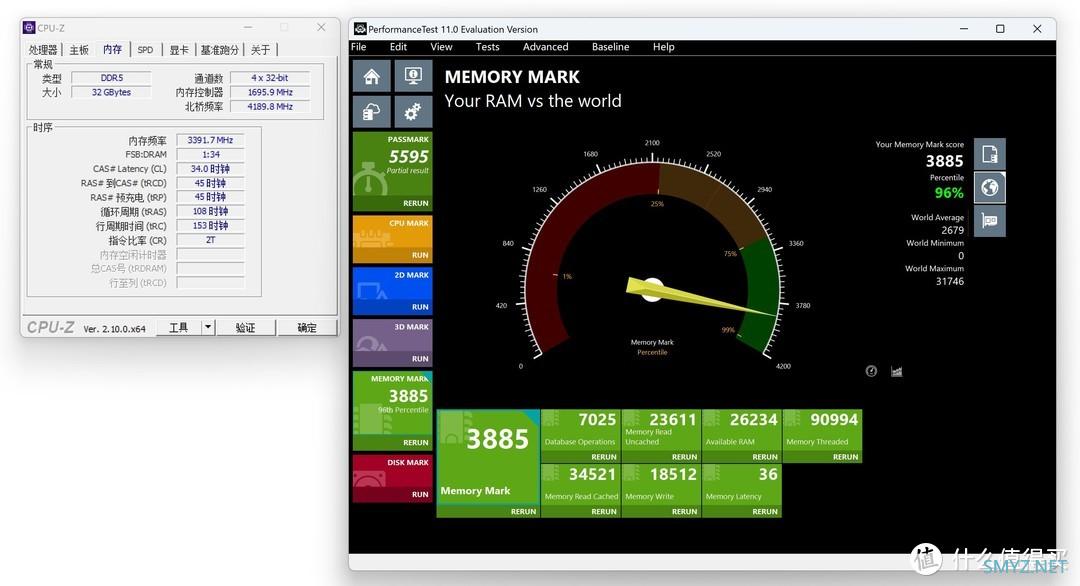Click the PerformanceTest title bar app icon
Screen dimensions: 1080x586
click(360, 29)
